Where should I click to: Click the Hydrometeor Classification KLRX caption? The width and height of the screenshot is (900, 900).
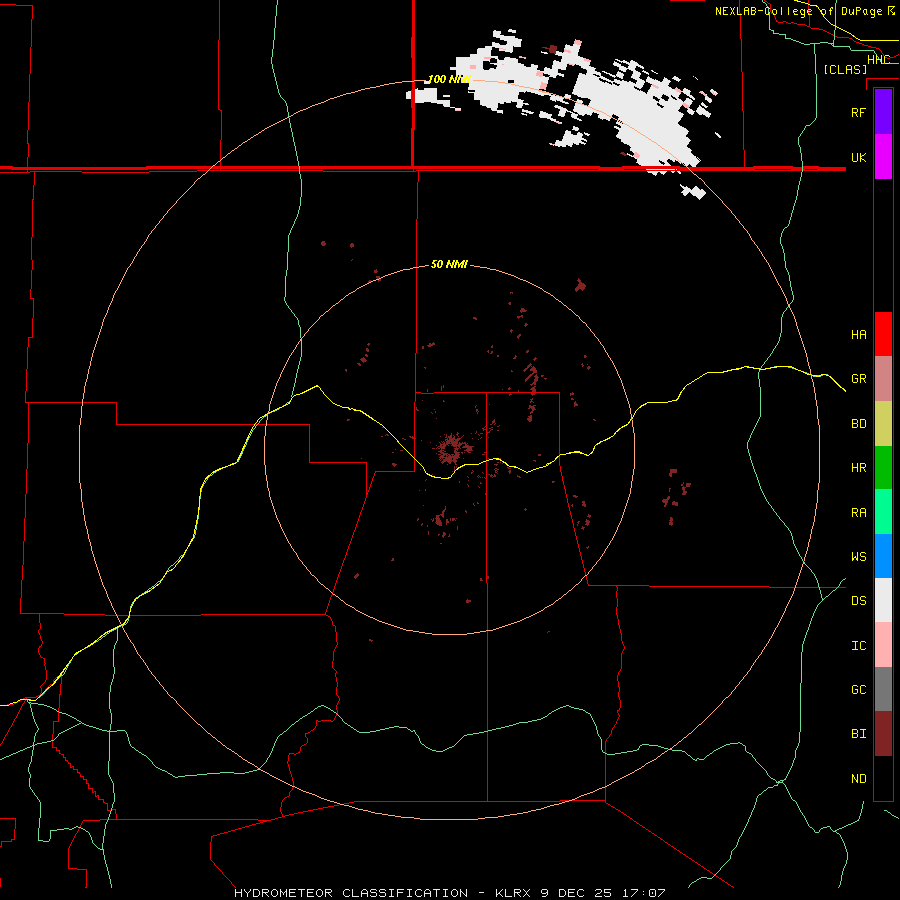coord(449,893)
